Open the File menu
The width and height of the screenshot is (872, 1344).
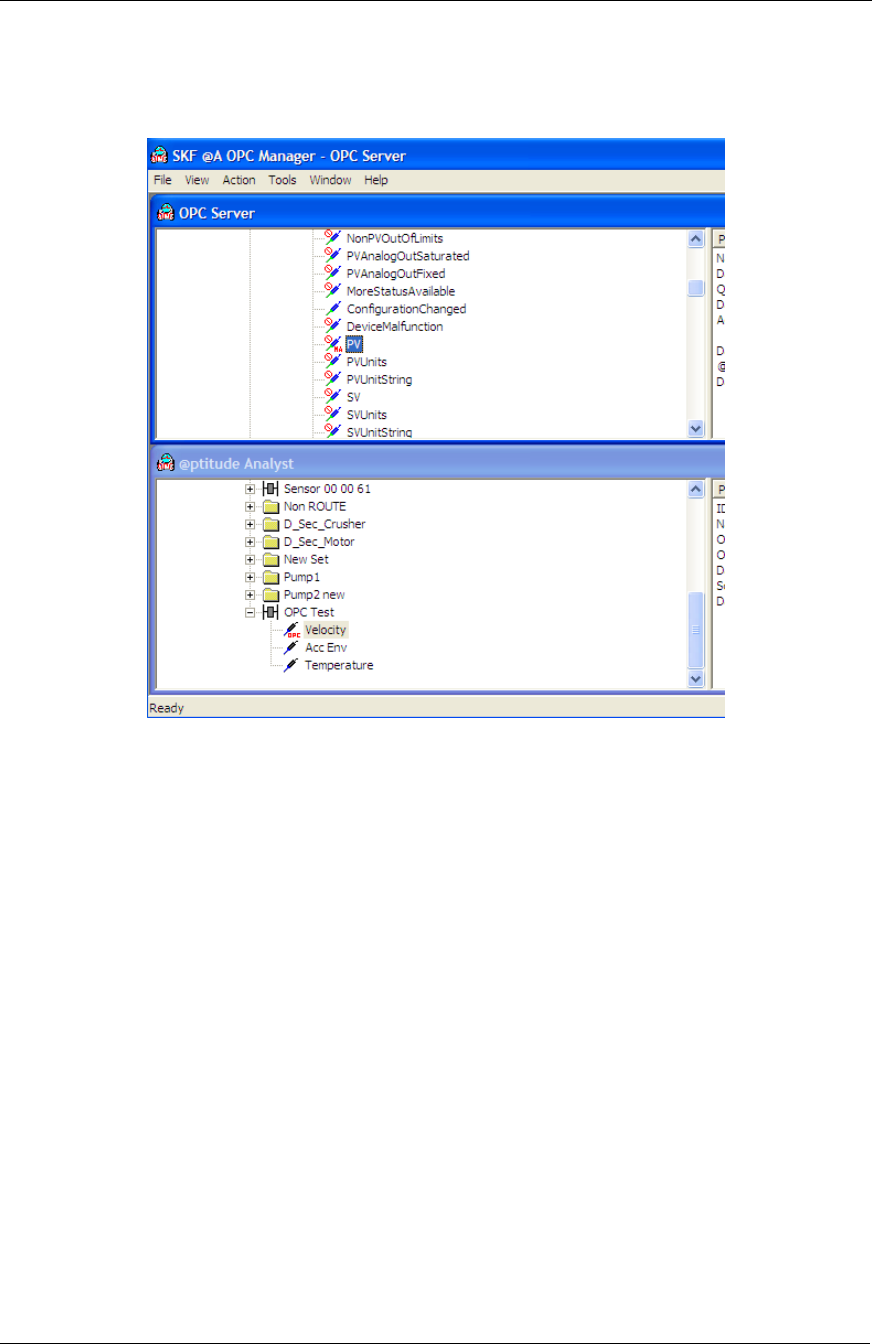tap(161, 180)
